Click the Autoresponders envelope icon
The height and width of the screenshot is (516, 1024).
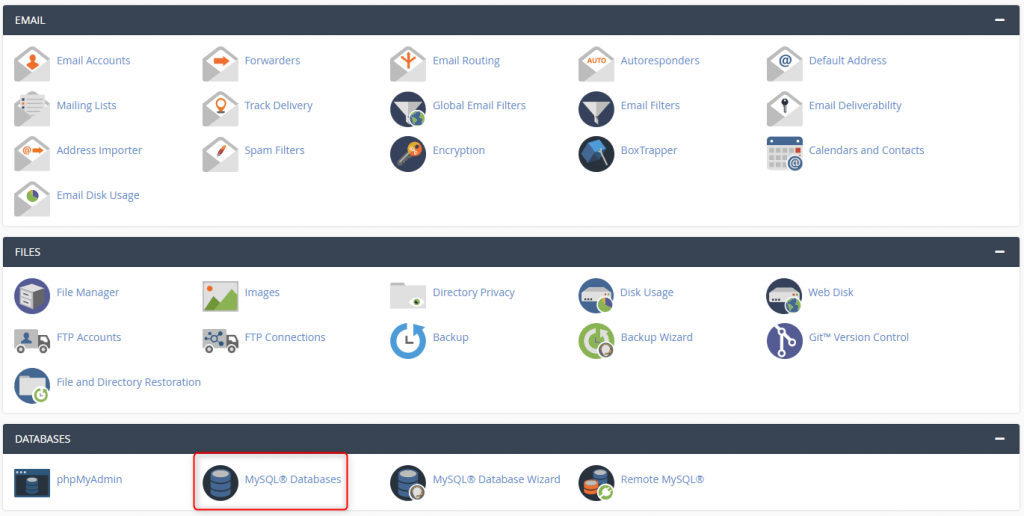coord(596,63)
